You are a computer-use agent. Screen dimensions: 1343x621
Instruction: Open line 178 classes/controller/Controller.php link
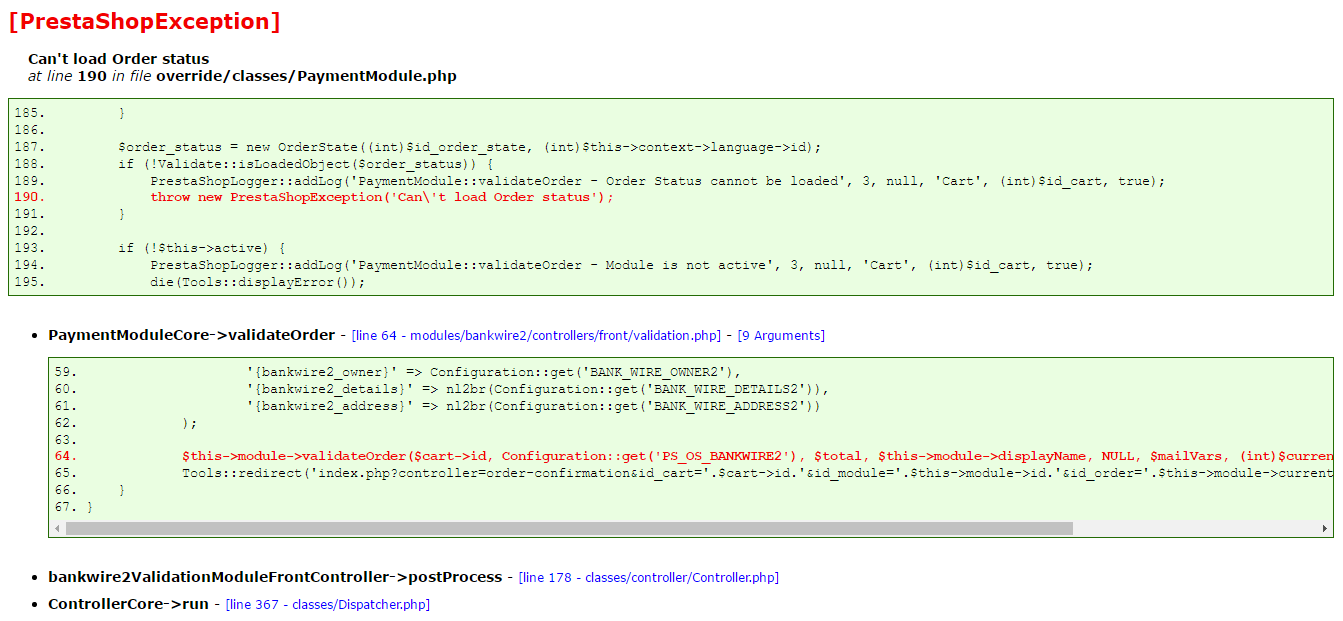[648, 578]
